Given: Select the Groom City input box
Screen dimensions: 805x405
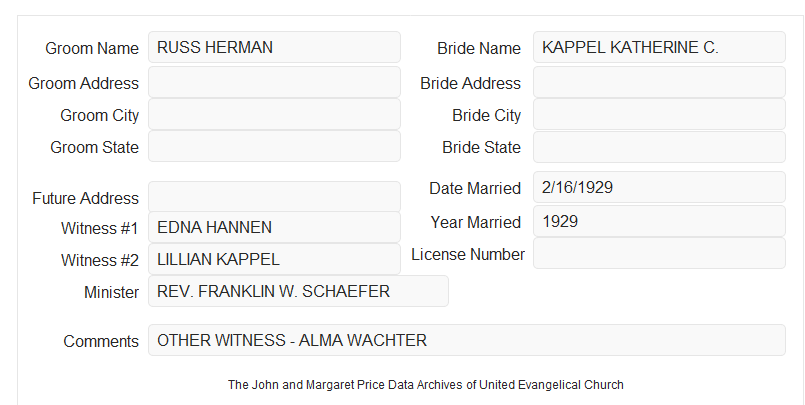Looking at the screenshot, I should coord(274,114).
